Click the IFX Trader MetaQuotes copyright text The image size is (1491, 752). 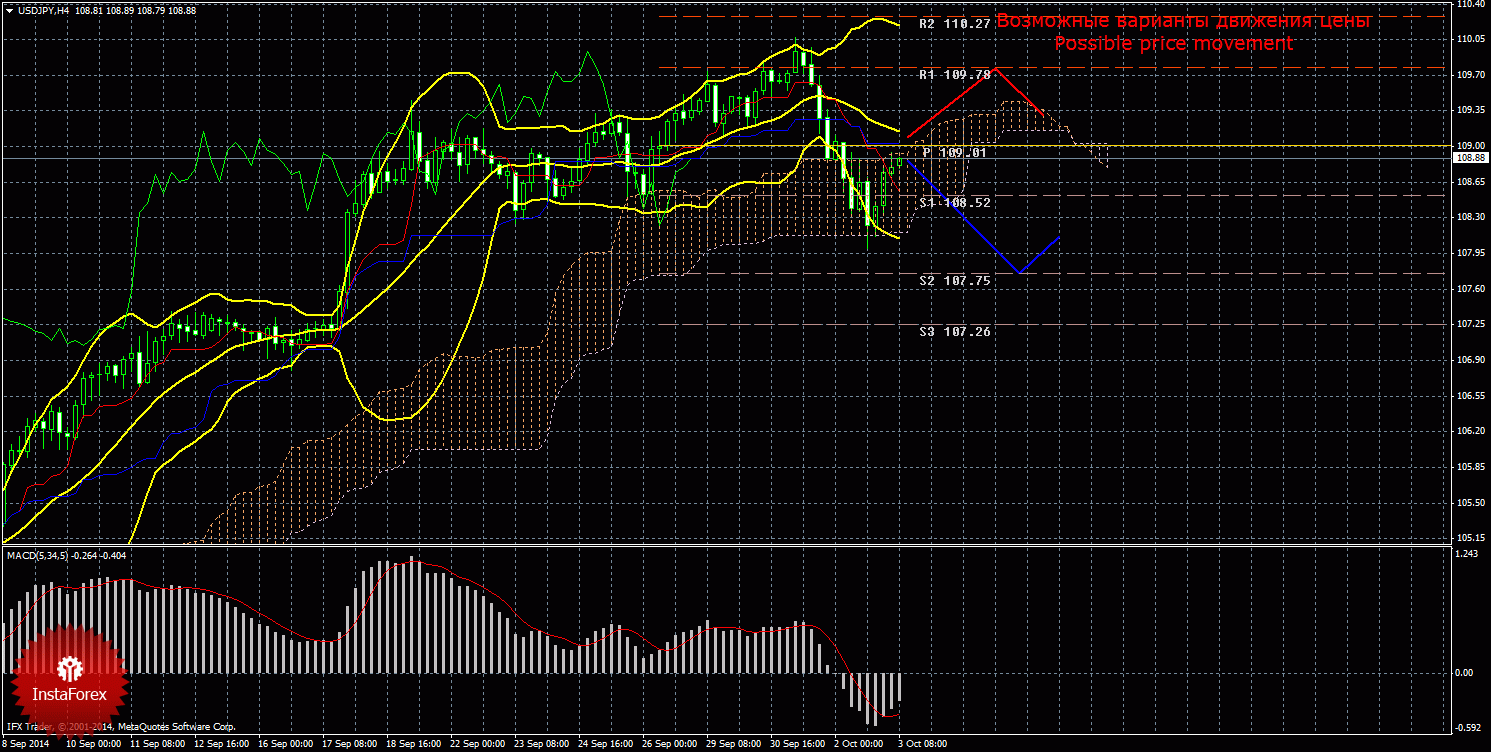(120, 727)
